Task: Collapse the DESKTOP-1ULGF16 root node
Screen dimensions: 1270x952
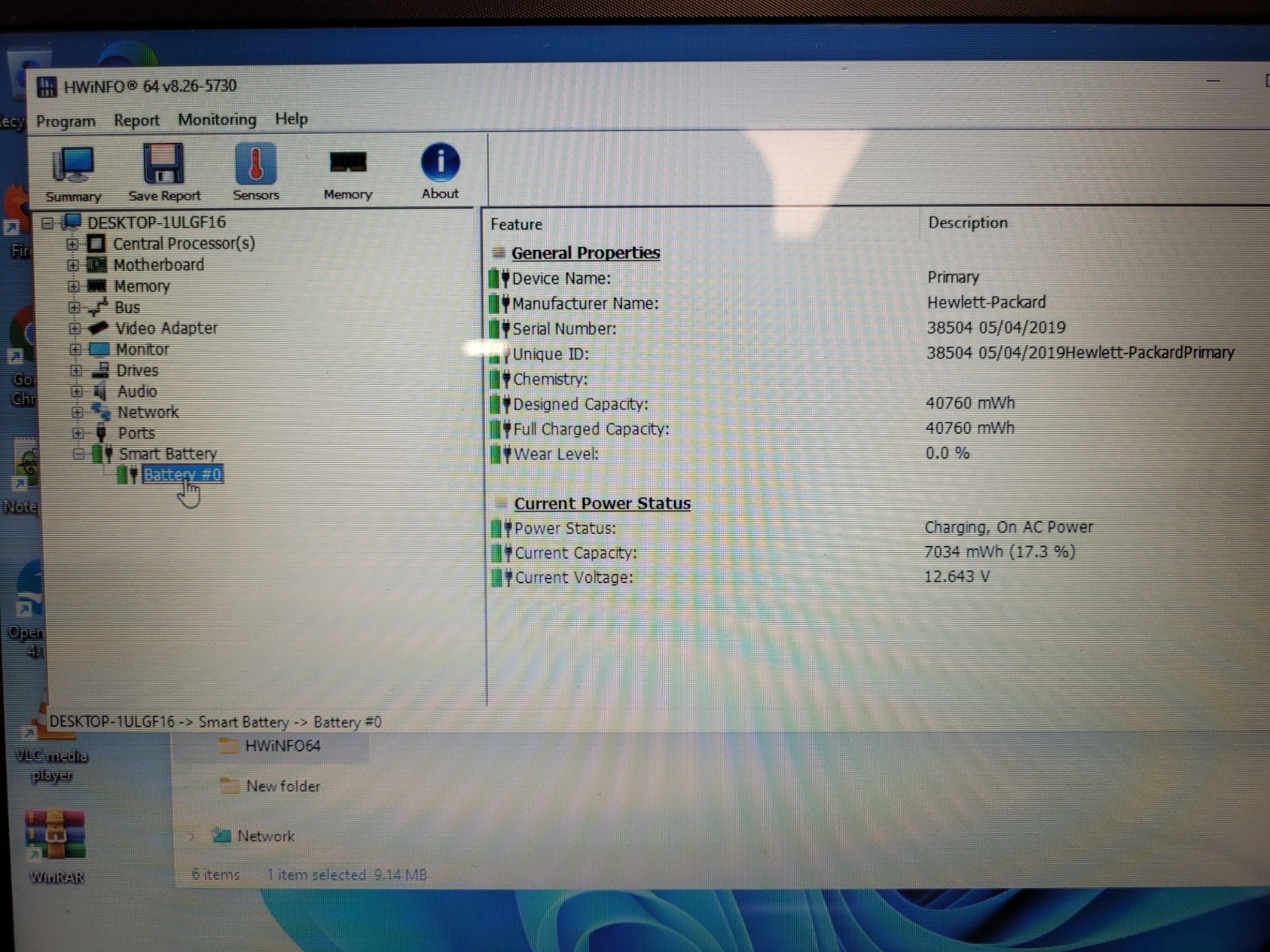Action: point(48,223)
